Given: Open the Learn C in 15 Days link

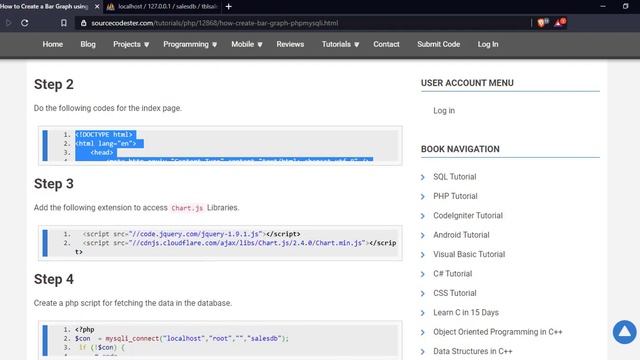Looking at the screenshot, I should [x=466, y=312].
